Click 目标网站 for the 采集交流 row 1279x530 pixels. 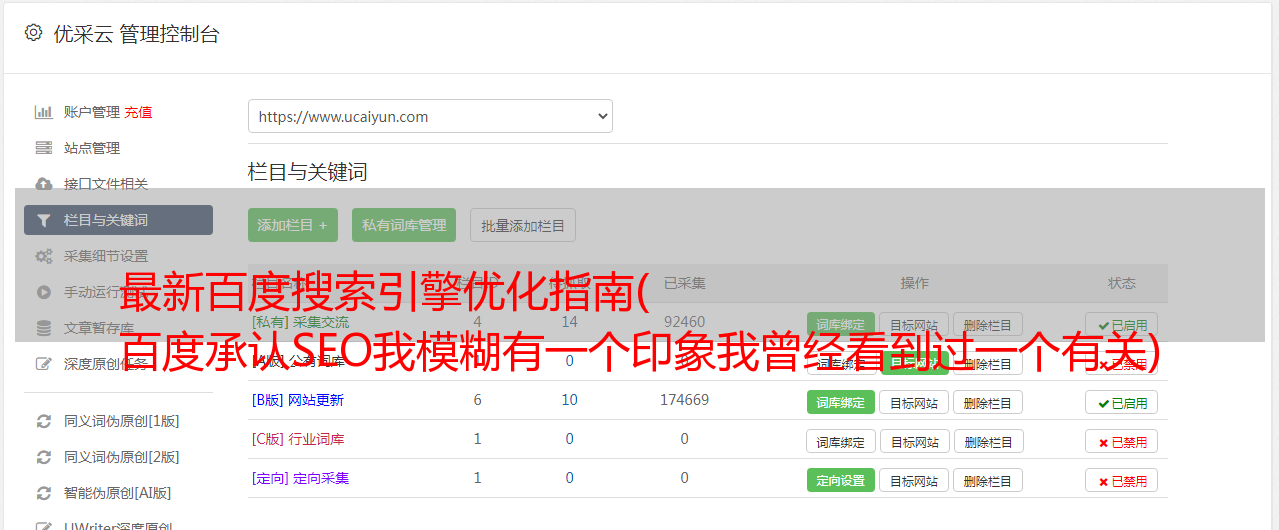tap(915, 324)
